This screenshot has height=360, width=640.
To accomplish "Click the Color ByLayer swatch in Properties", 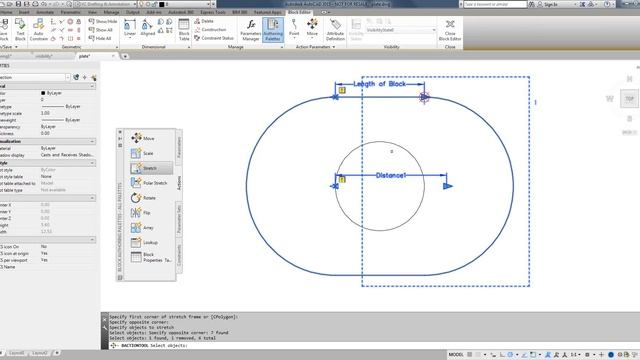I will (43, 93).
